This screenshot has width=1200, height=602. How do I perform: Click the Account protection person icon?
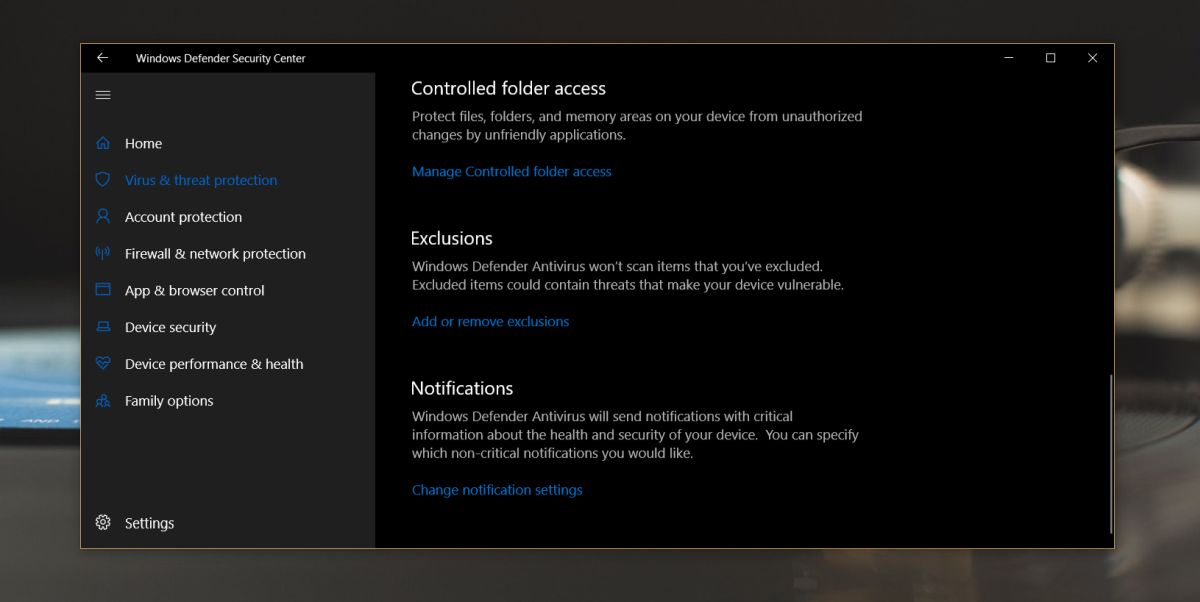(103, 217)
